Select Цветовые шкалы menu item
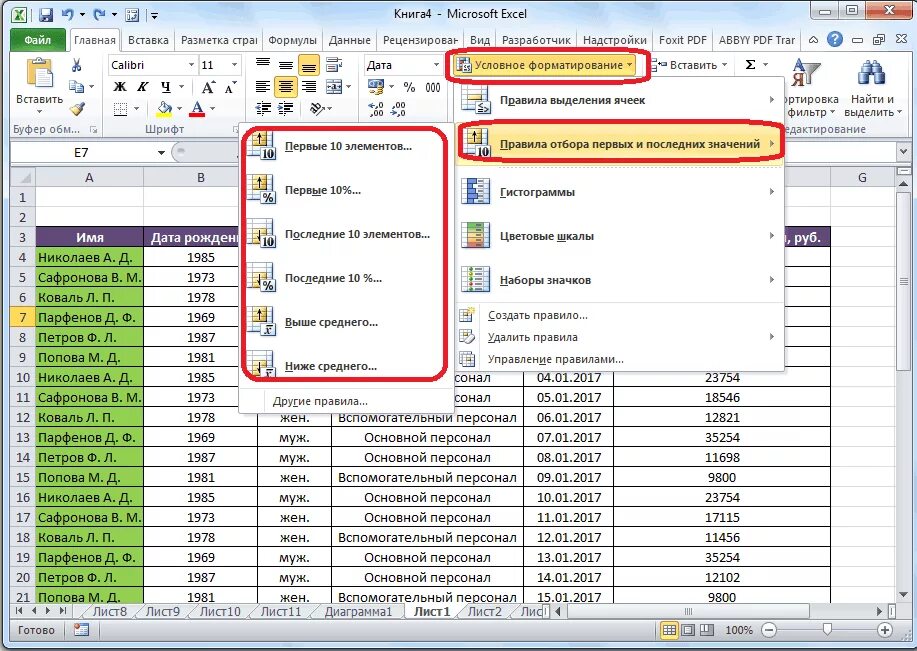Image resolution: width=917 pixels, height=651 pixels. pos(619,236)
